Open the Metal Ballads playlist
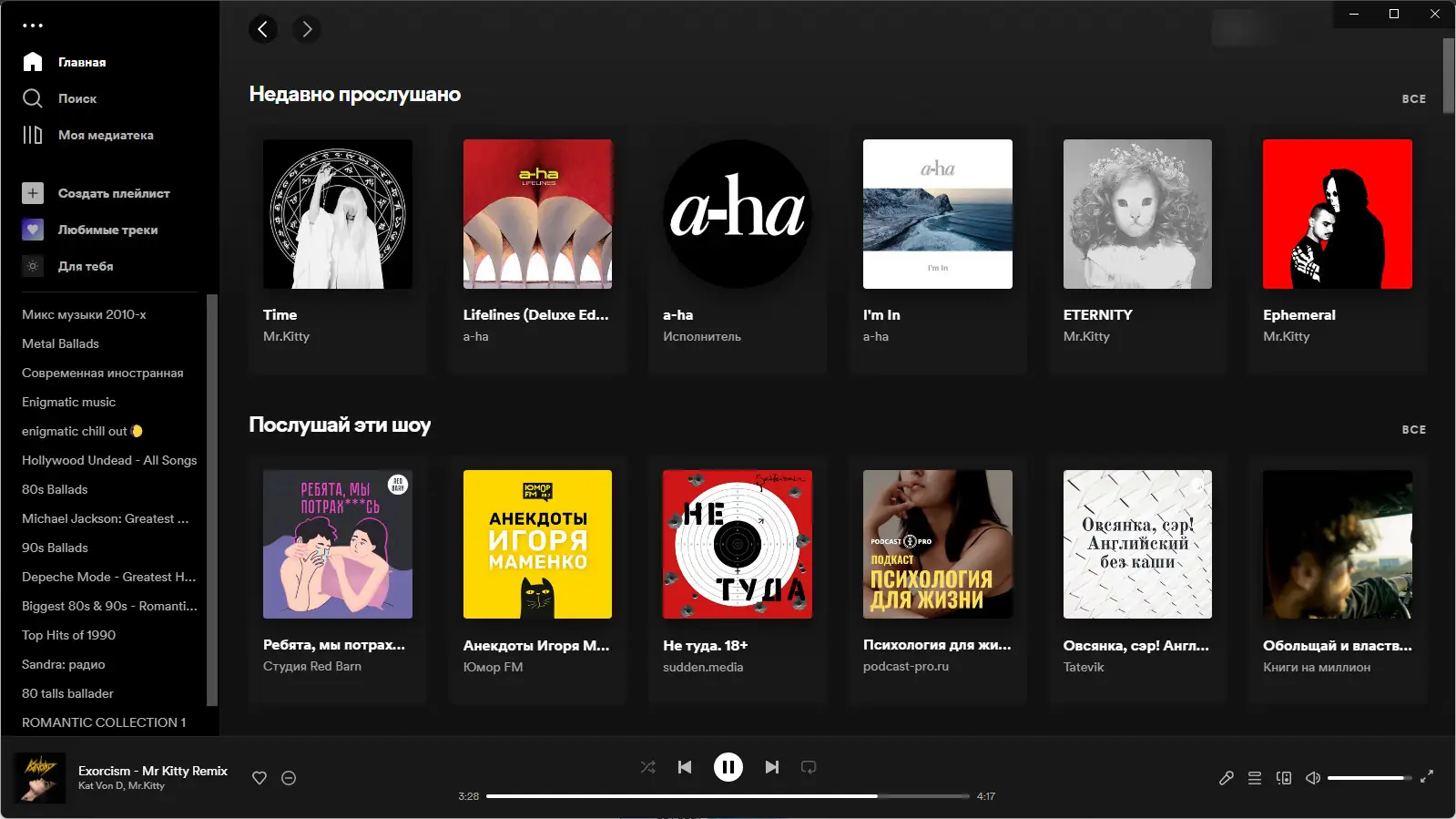The height and width of the screenshot is (819, 1456). point(60,343)
